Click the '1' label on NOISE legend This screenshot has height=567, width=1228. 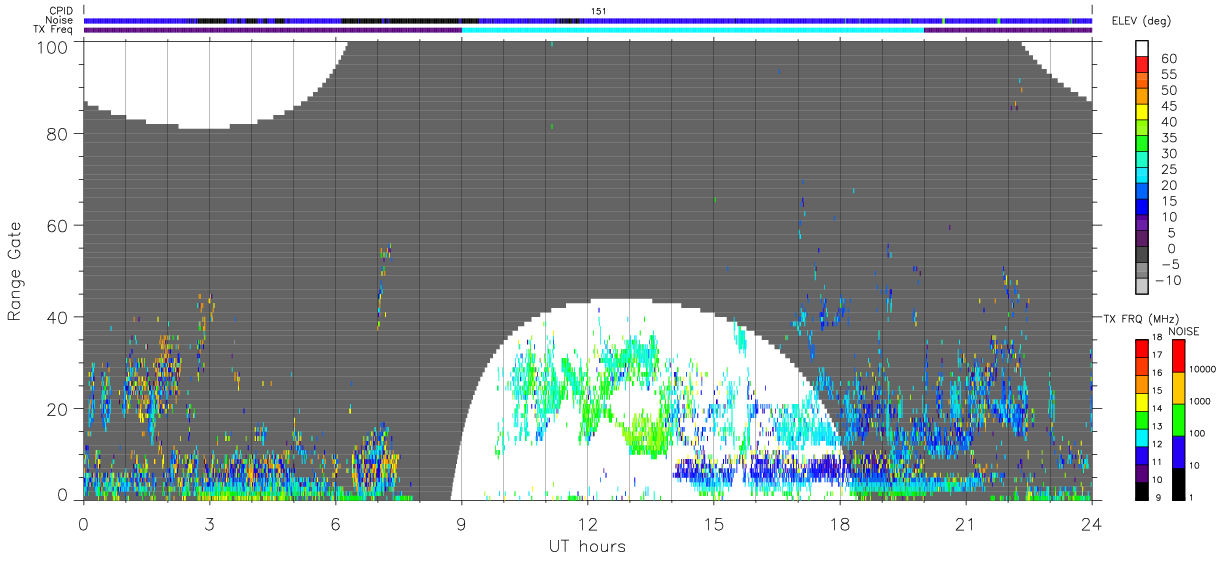coord(1192,497)
